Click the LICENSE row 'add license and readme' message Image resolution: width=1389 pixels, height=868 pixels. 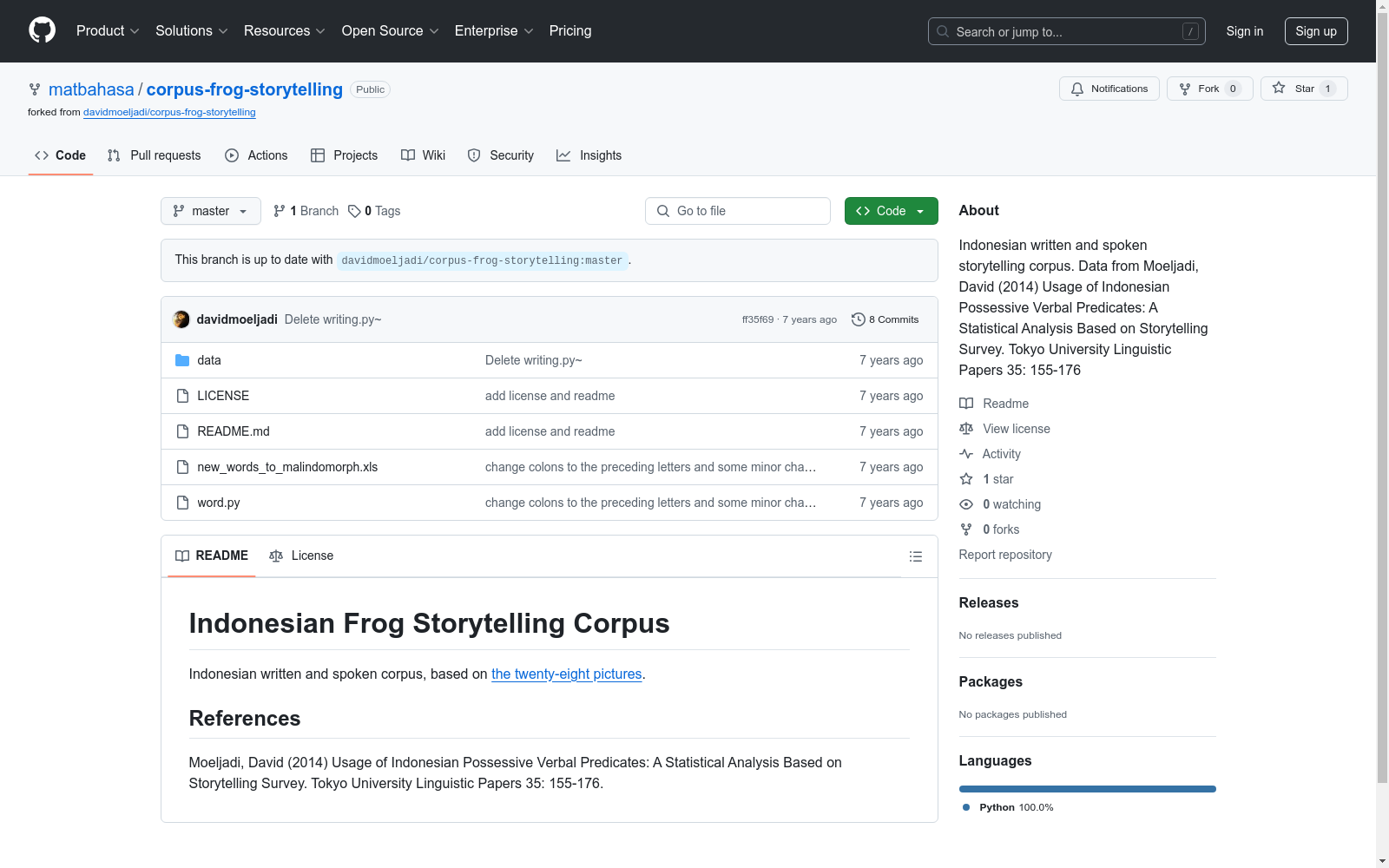tap(550, 396)
